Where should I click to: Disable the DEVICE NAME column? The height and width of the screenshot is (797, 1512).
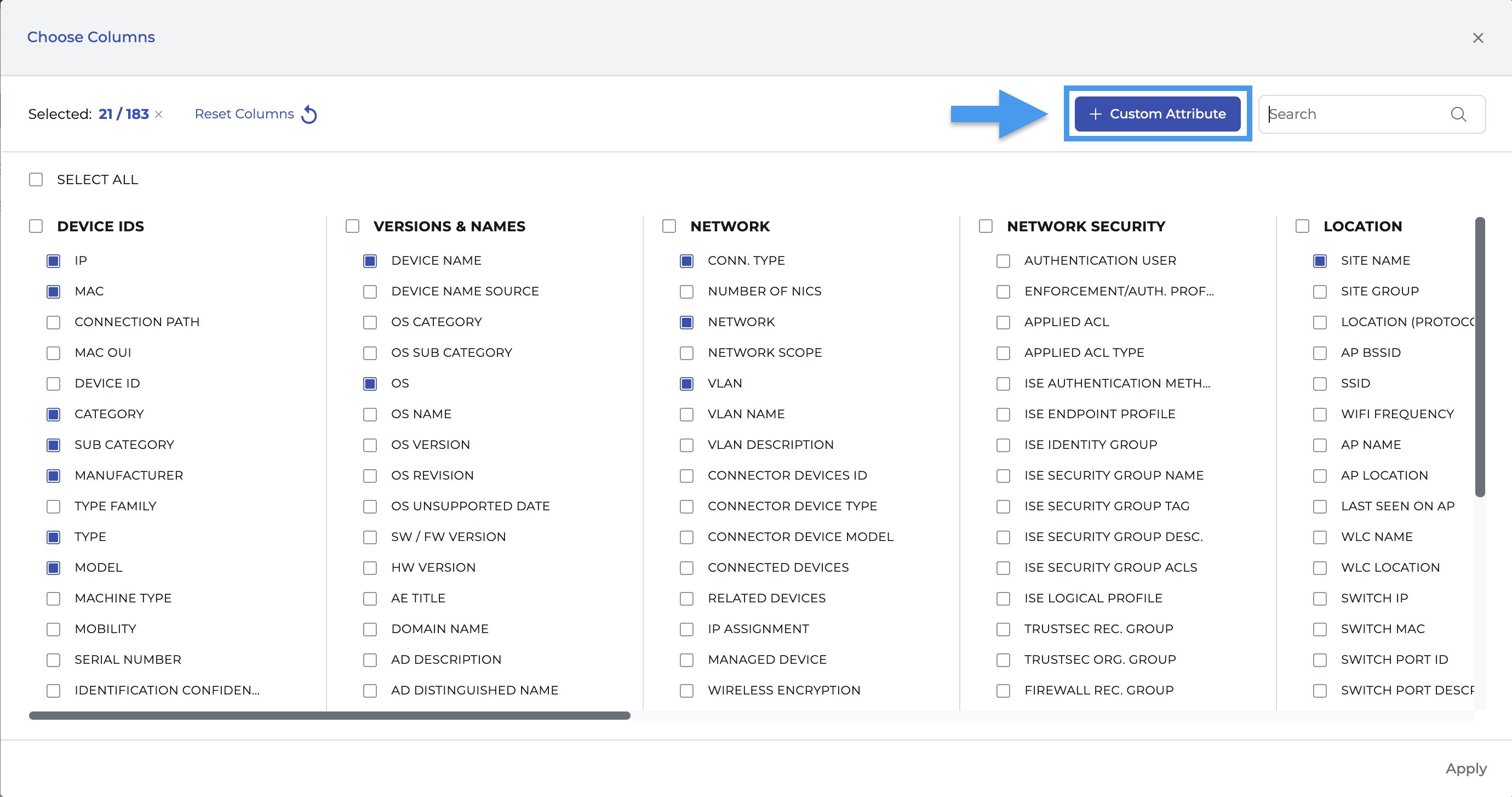370,261
